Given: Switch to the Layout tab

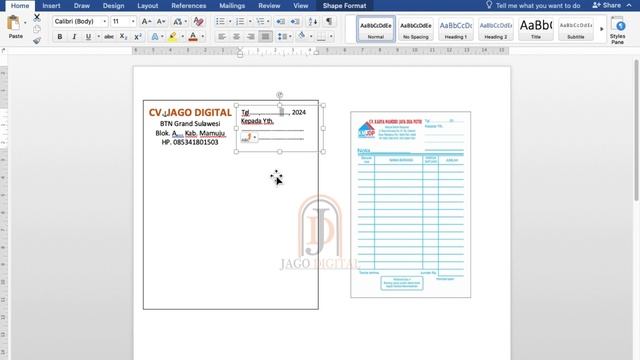Looking at the screenshot, I should 147,6.
